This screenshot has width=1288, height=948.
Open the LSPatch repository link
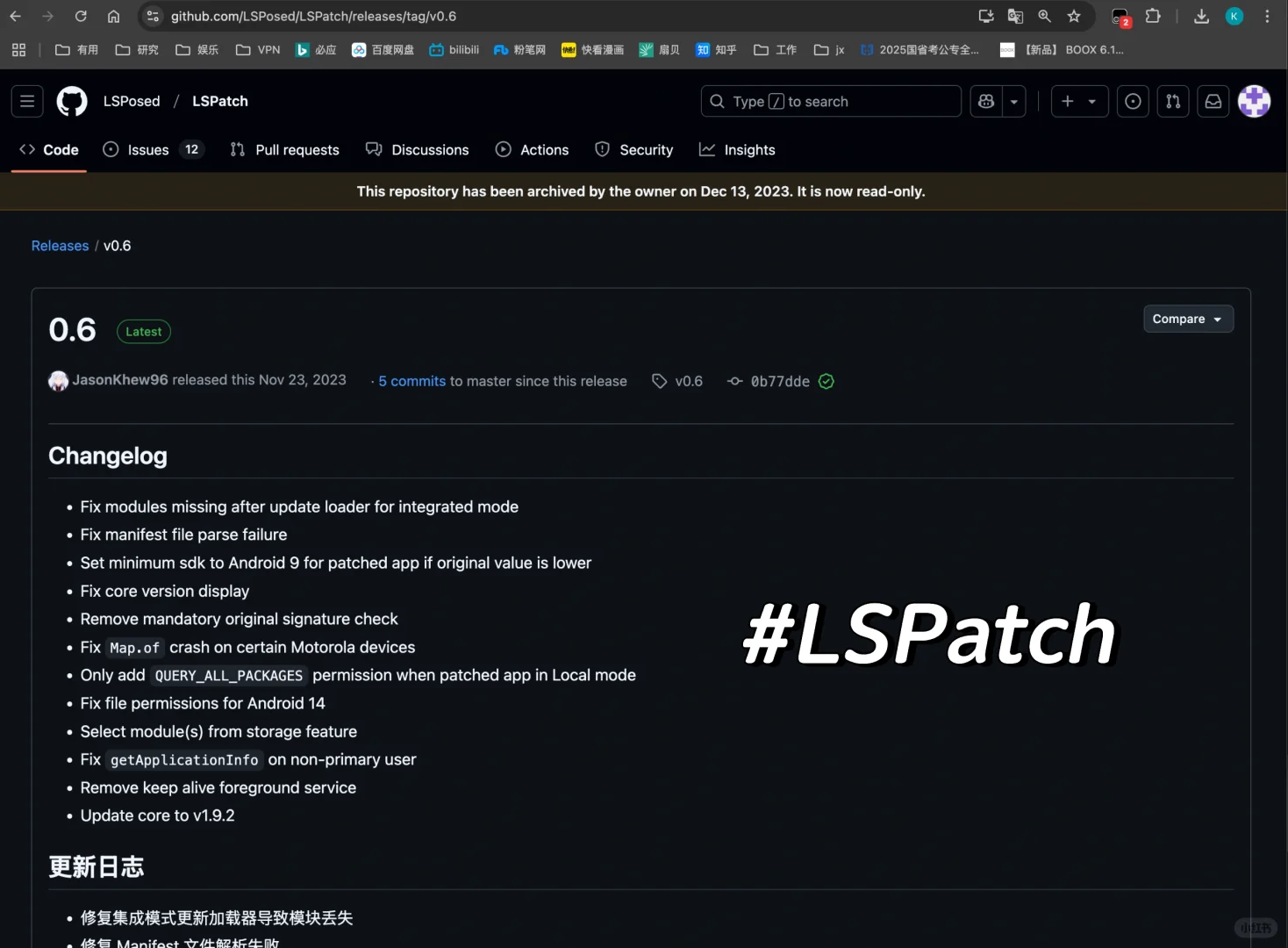click(x=220, y=101)
